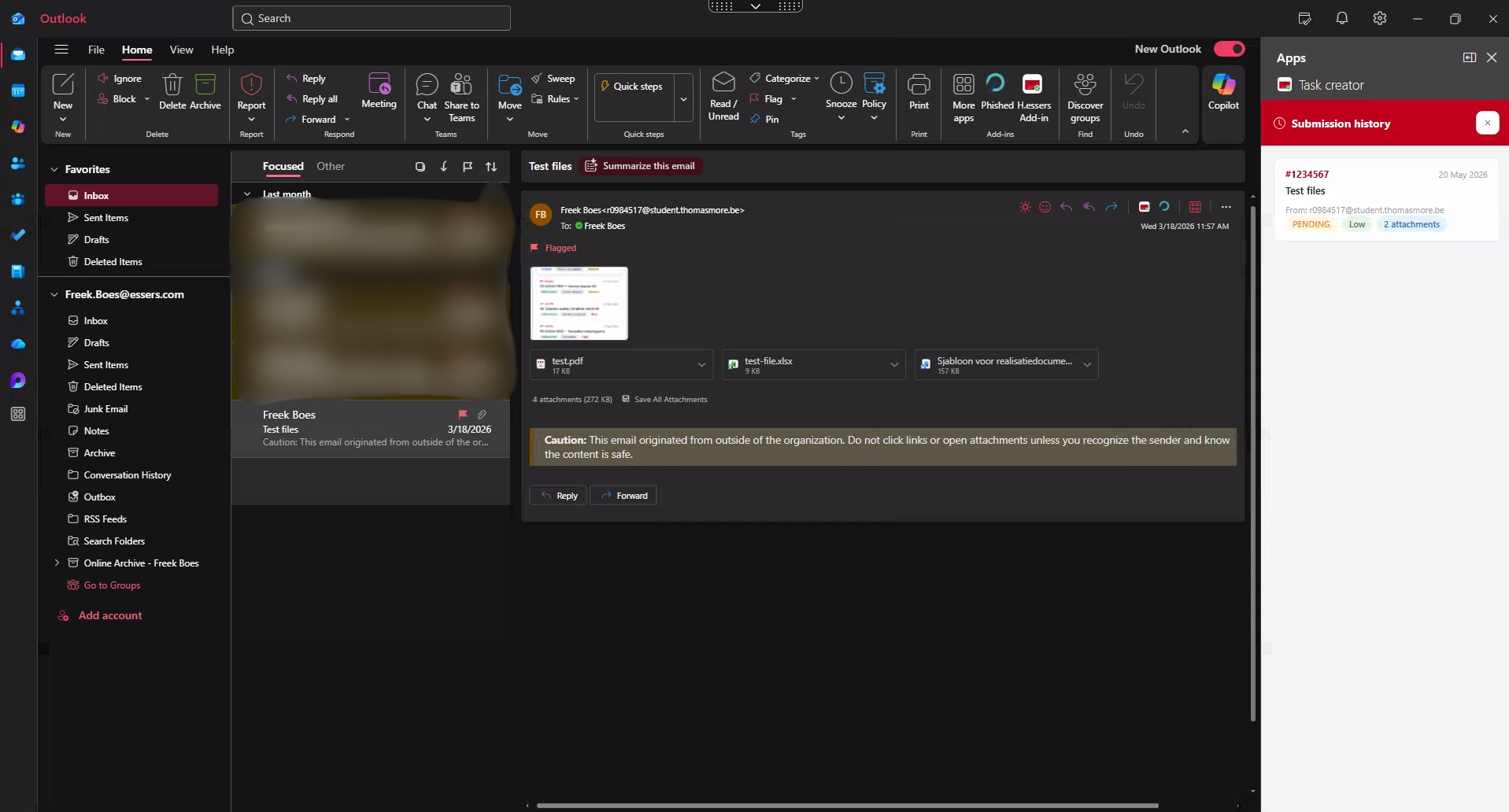Click the Delete trash icon in ribbon
The width and height of the screenshot is (1509, 812).
tap(172, 91)
